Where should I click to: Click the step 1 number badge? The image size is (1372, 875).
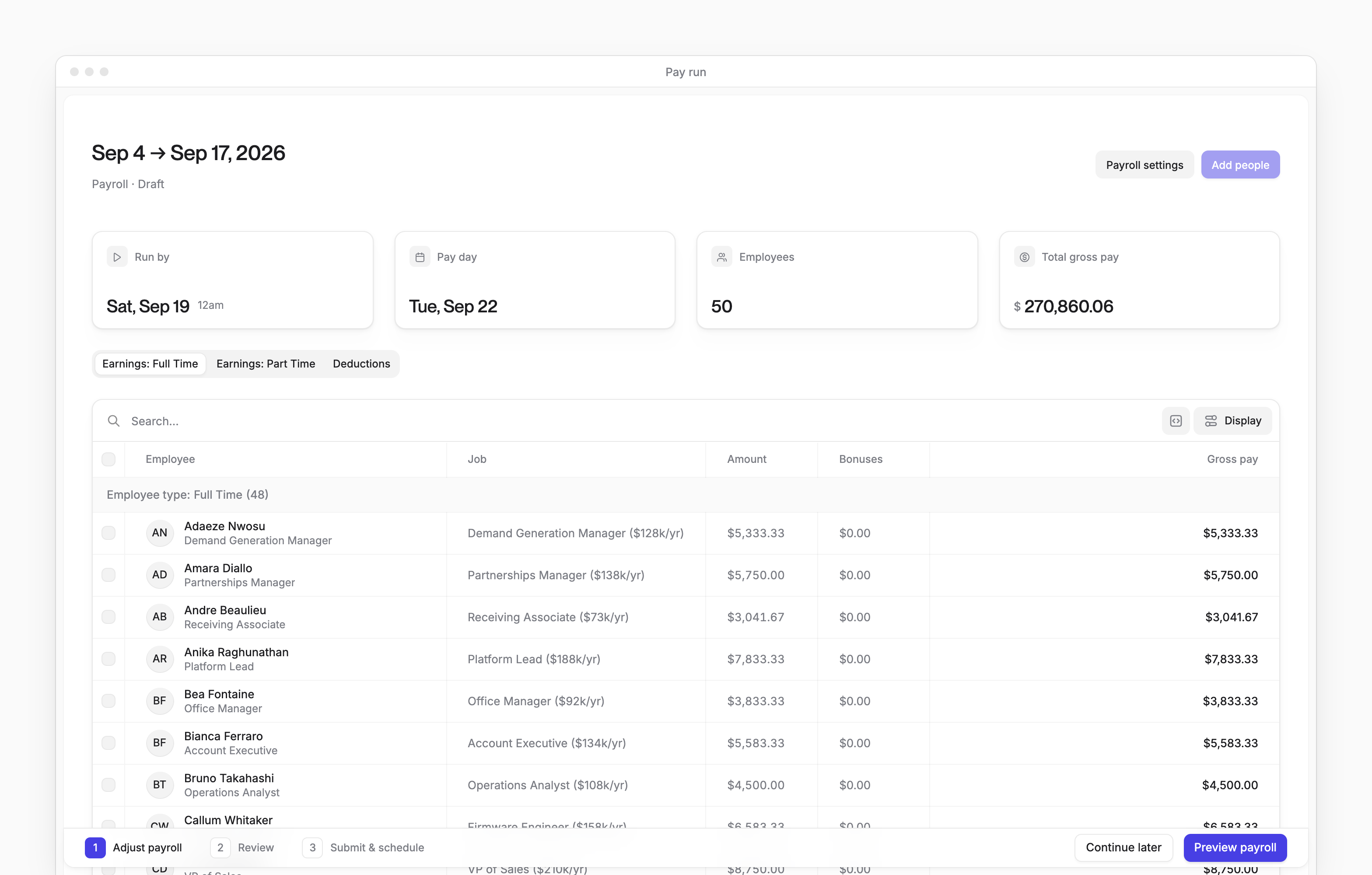(95, 848)
